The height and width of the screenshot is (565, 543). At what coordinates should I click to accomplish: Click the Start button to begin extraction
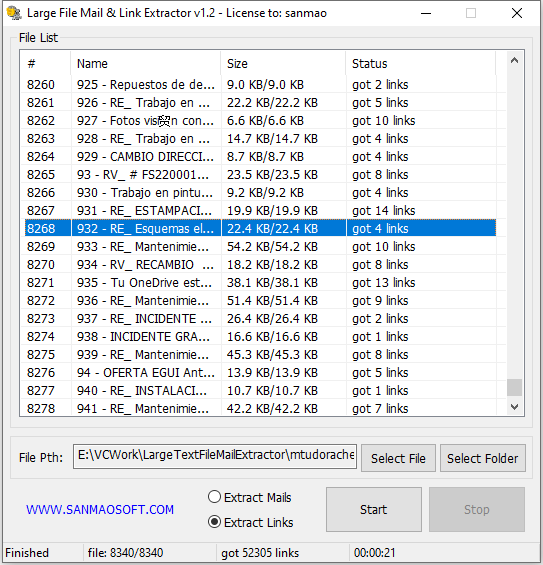click(374, 510)
